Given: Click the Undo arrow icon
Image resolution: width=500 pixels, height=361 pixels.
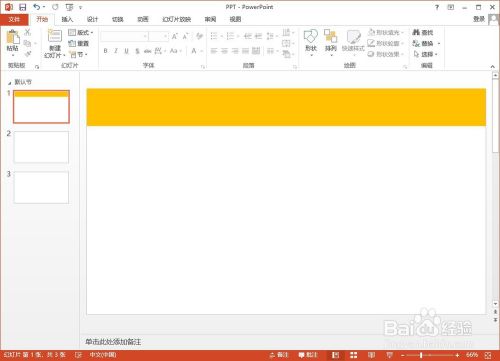Looking at the screenshot, I should coord(37,7).
